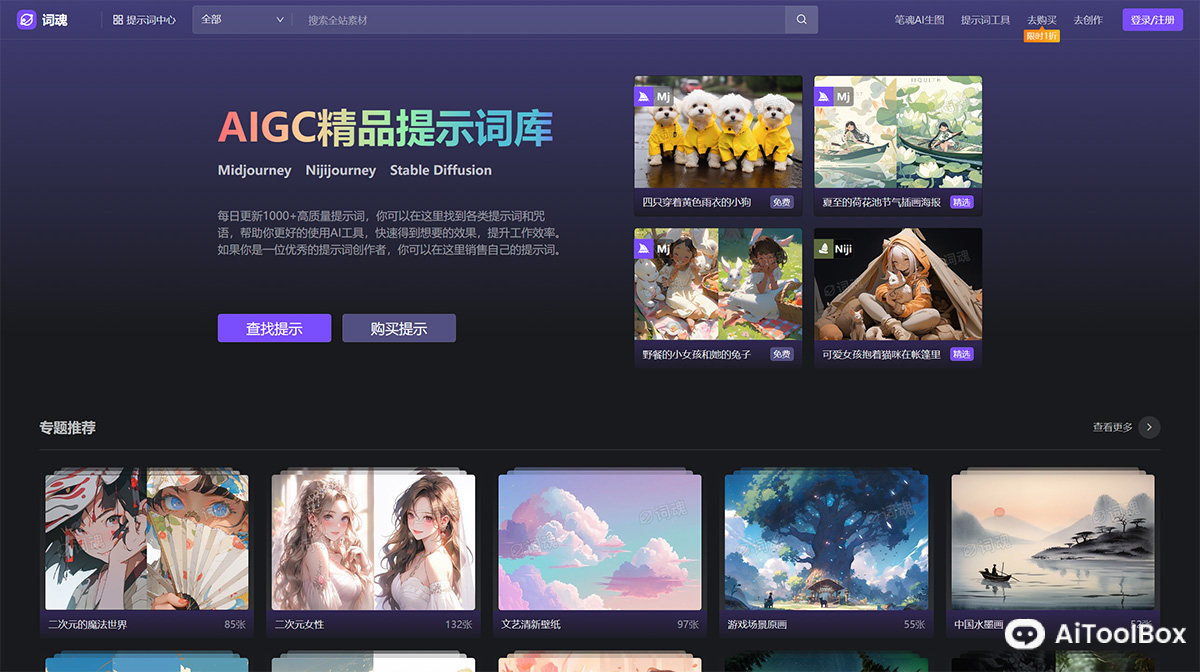Click 精选 tag on 可爱女孩抱着猫咪 card
This screenshot has height=672, width=1200.
pos(962,354)
